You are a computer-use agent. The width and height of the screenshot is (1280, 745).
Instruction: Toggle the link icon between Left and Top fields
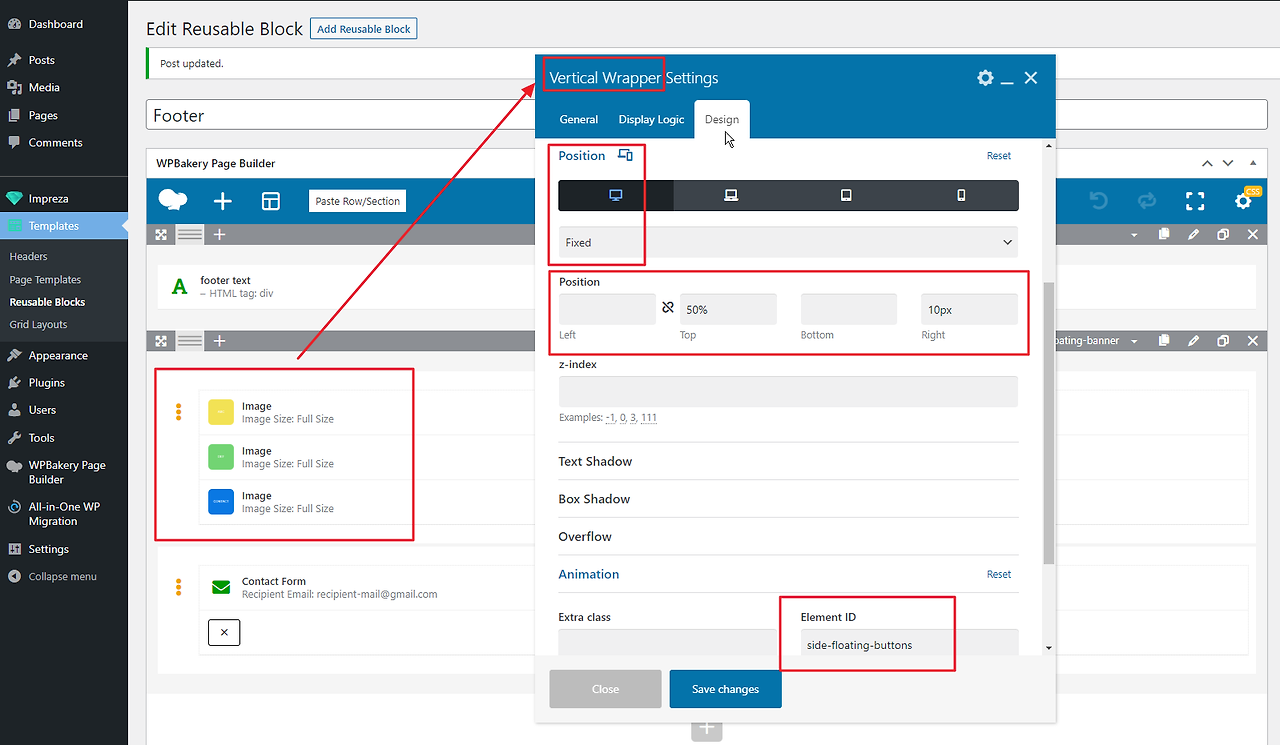pyautogui.click(x=668, y=308)
